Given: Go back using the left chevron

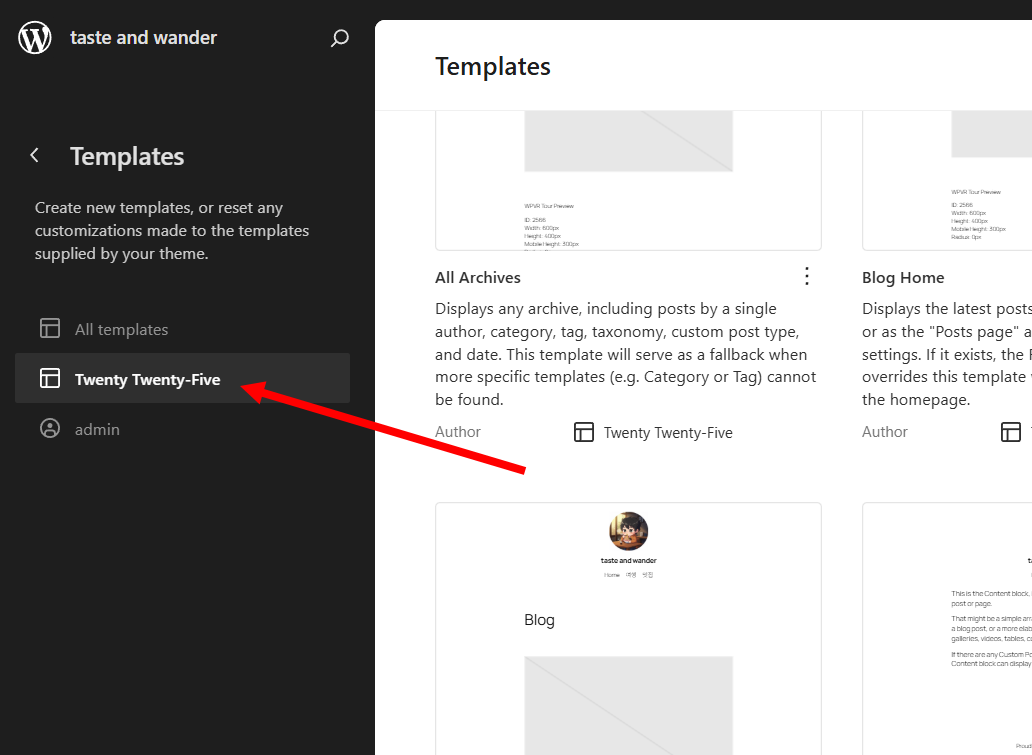Looking at the screenshot, I should 34,155.
